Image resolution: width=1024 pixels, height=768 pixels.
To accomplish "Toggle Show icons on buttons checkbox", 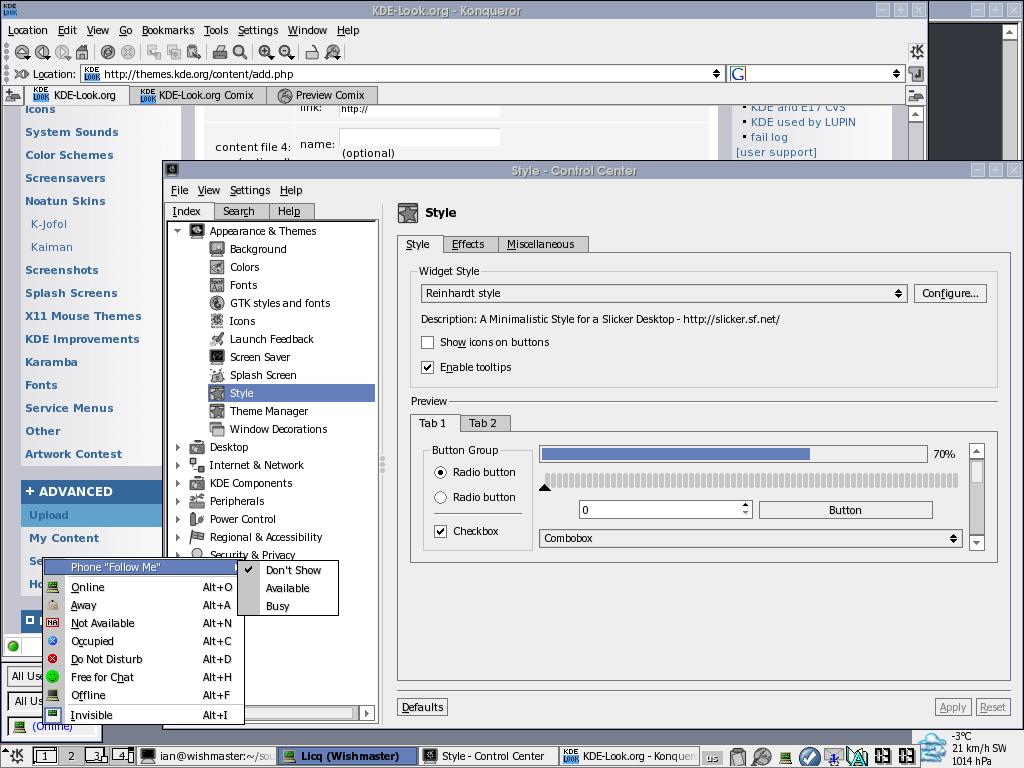I will point(428,342).
